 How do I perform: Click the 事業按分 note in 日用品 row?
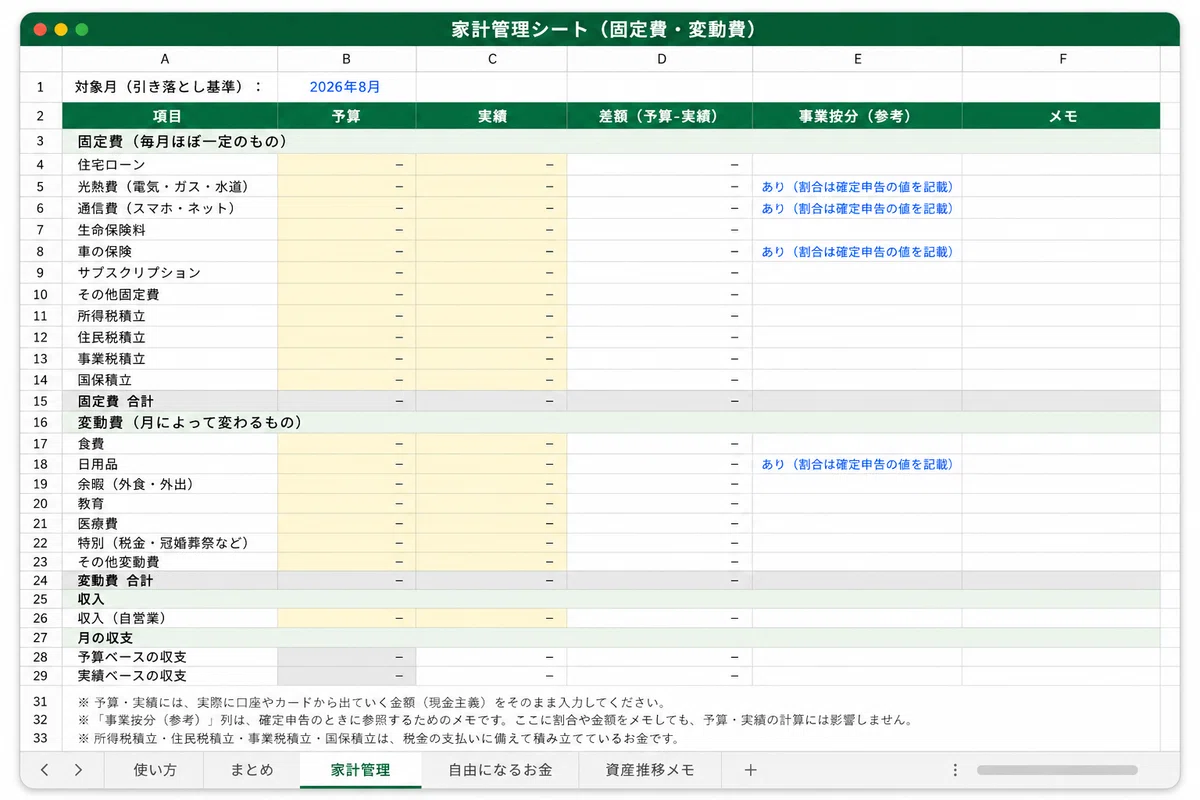pos(858,464)
